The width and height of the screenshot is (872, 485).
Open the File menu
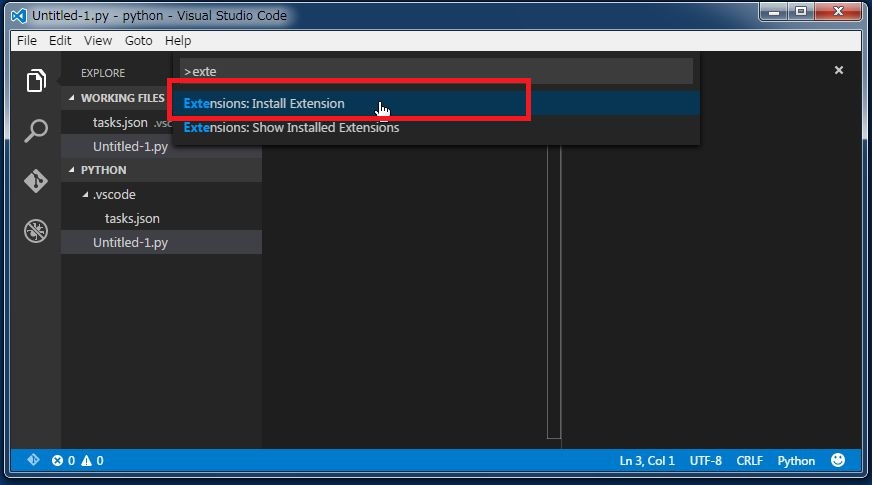tap(27, 41)
